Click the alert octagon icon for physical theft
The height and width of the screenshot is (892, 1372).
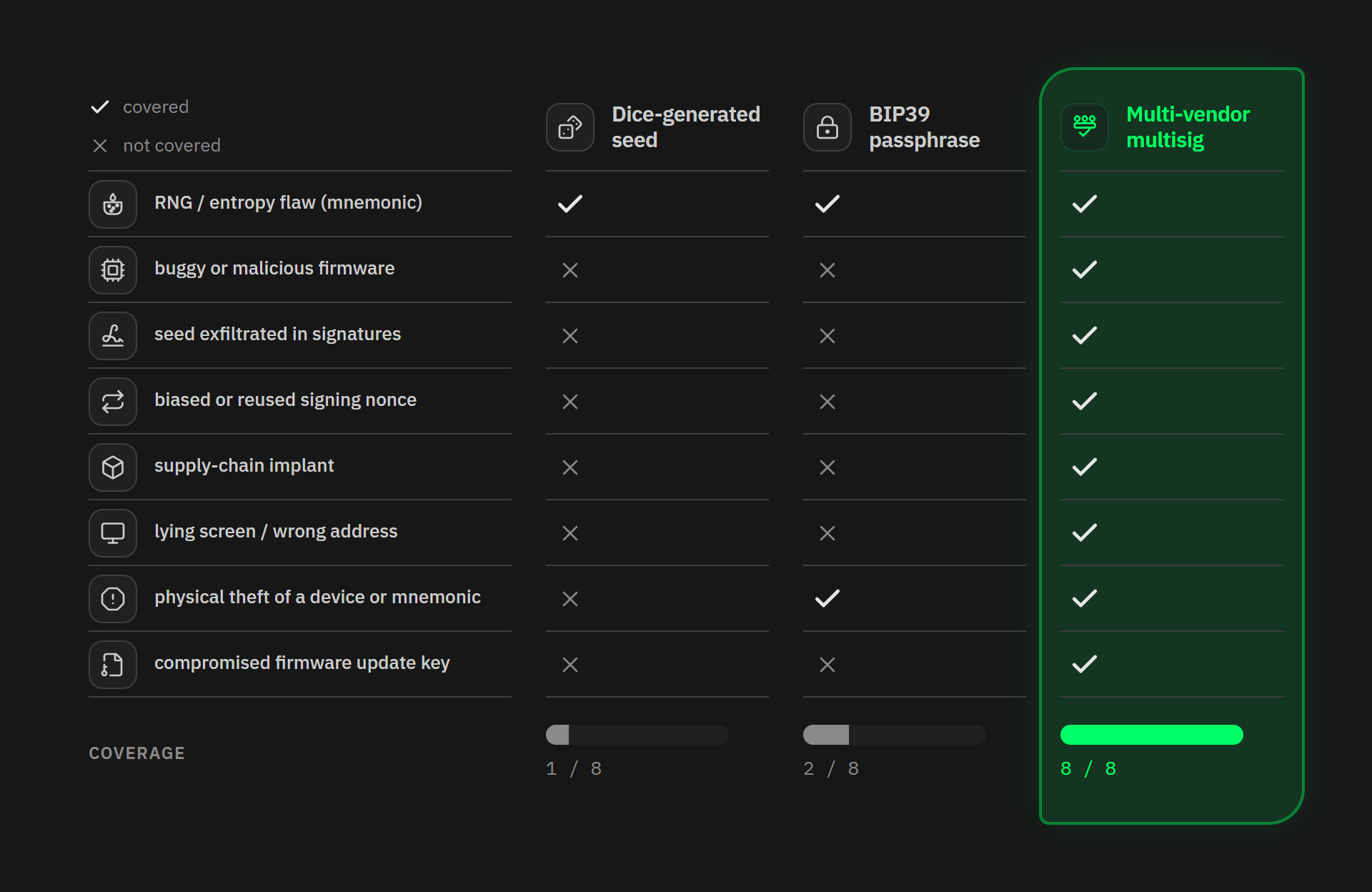pos(113,599)
